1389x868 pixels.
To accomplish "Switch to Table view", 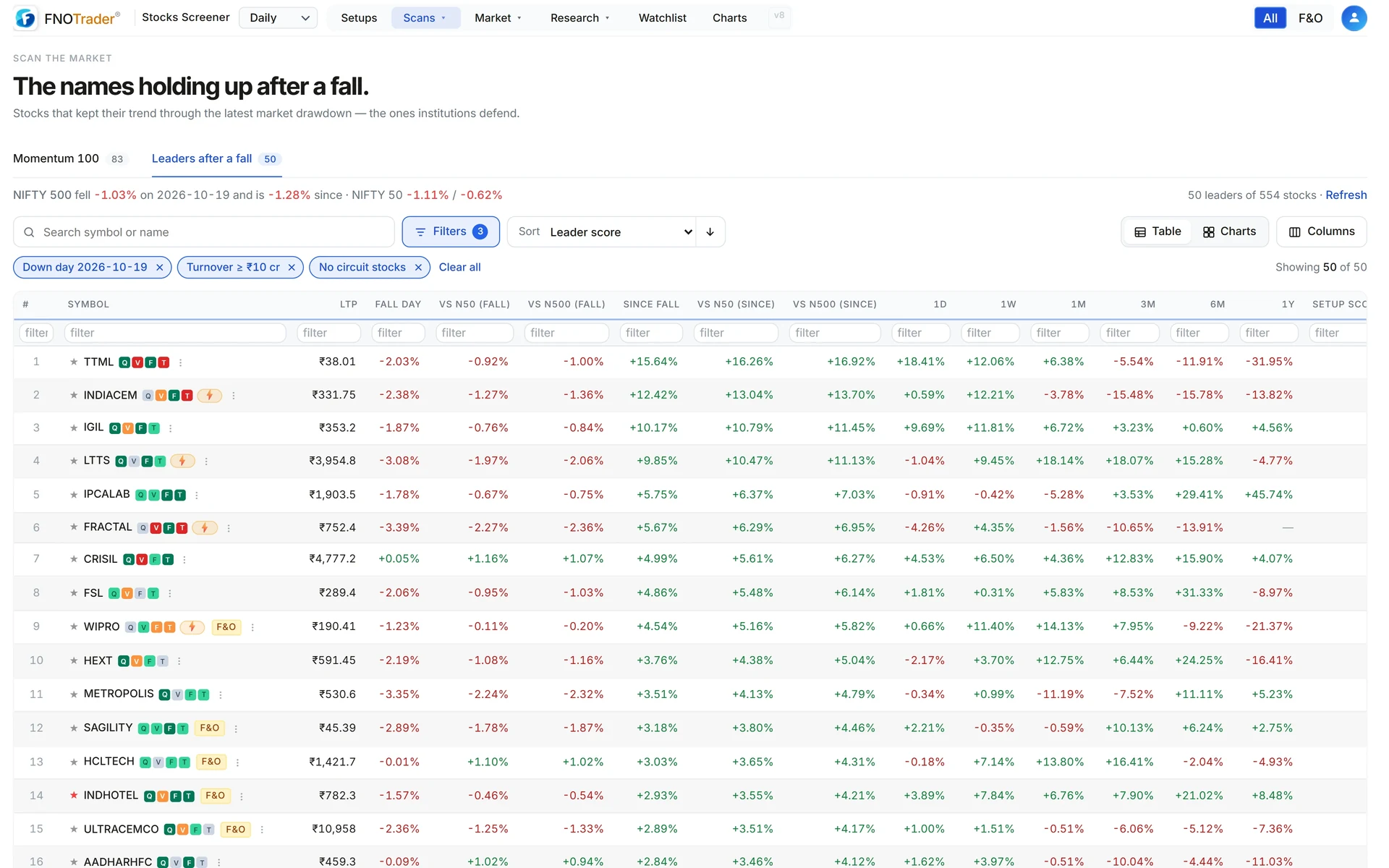I will click(x=1157, y=231).
